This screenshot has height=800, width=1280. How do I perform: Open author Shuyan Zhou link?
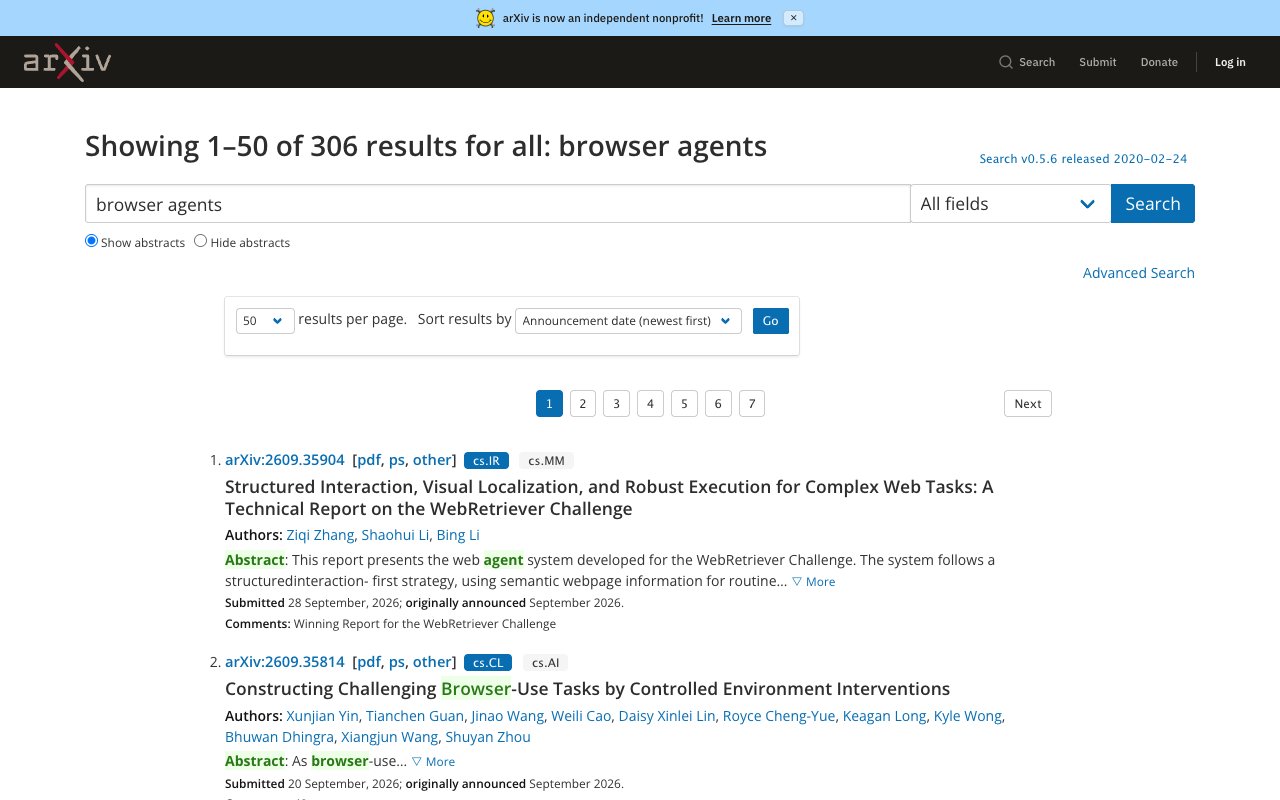(488, 737)
